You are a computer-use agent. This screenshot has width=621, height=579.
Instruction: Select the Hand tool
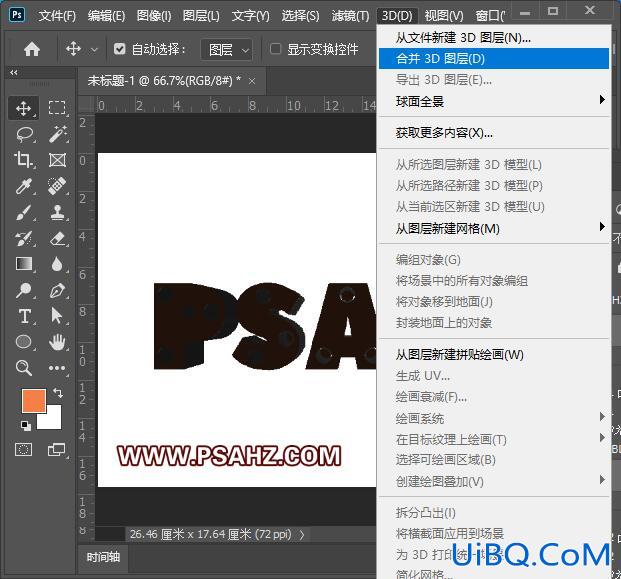57,342
